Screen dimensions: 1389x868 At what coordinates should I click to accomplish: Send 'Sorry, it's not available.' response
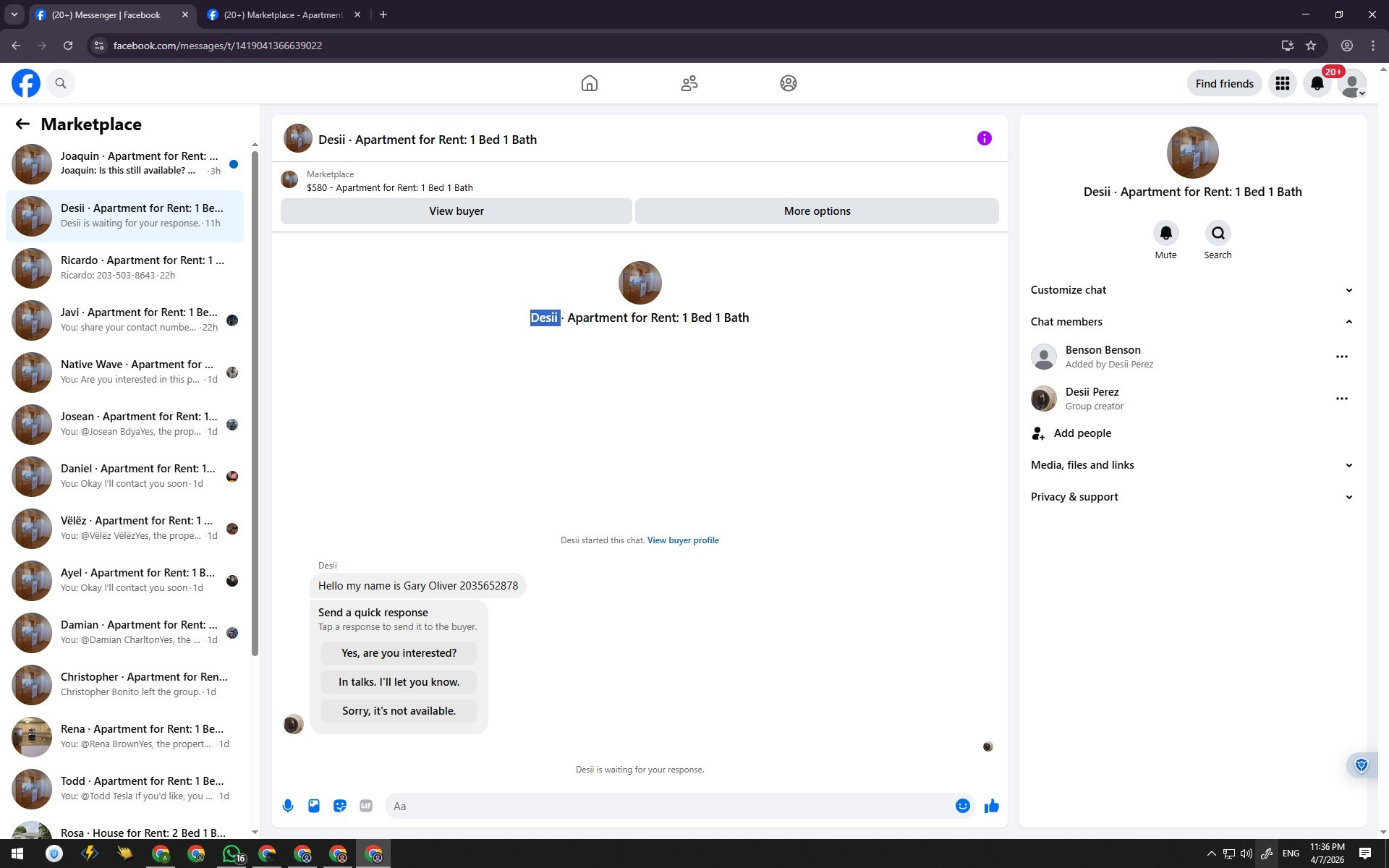coord(399,711)
